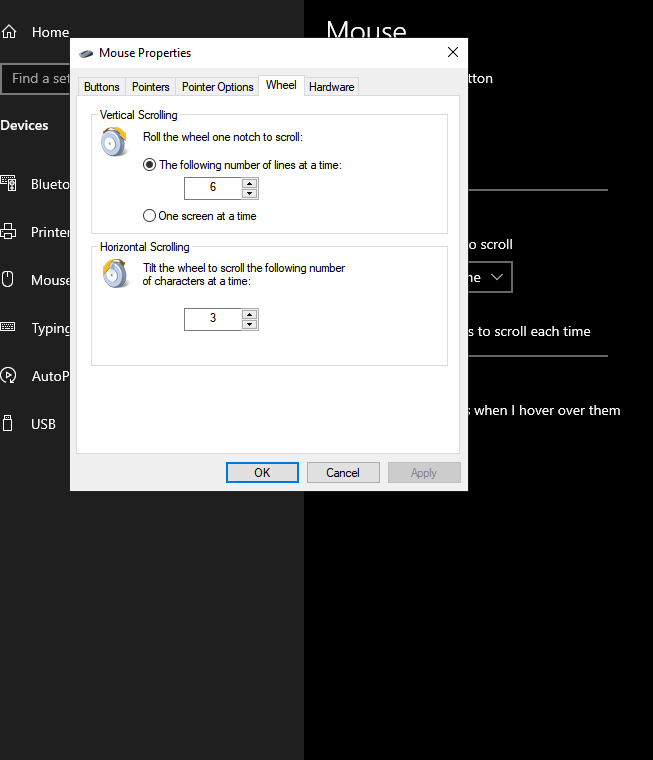Close the Mouse Properties dialog
This screenshot has width=653, height=760.
tap(453, 52)
